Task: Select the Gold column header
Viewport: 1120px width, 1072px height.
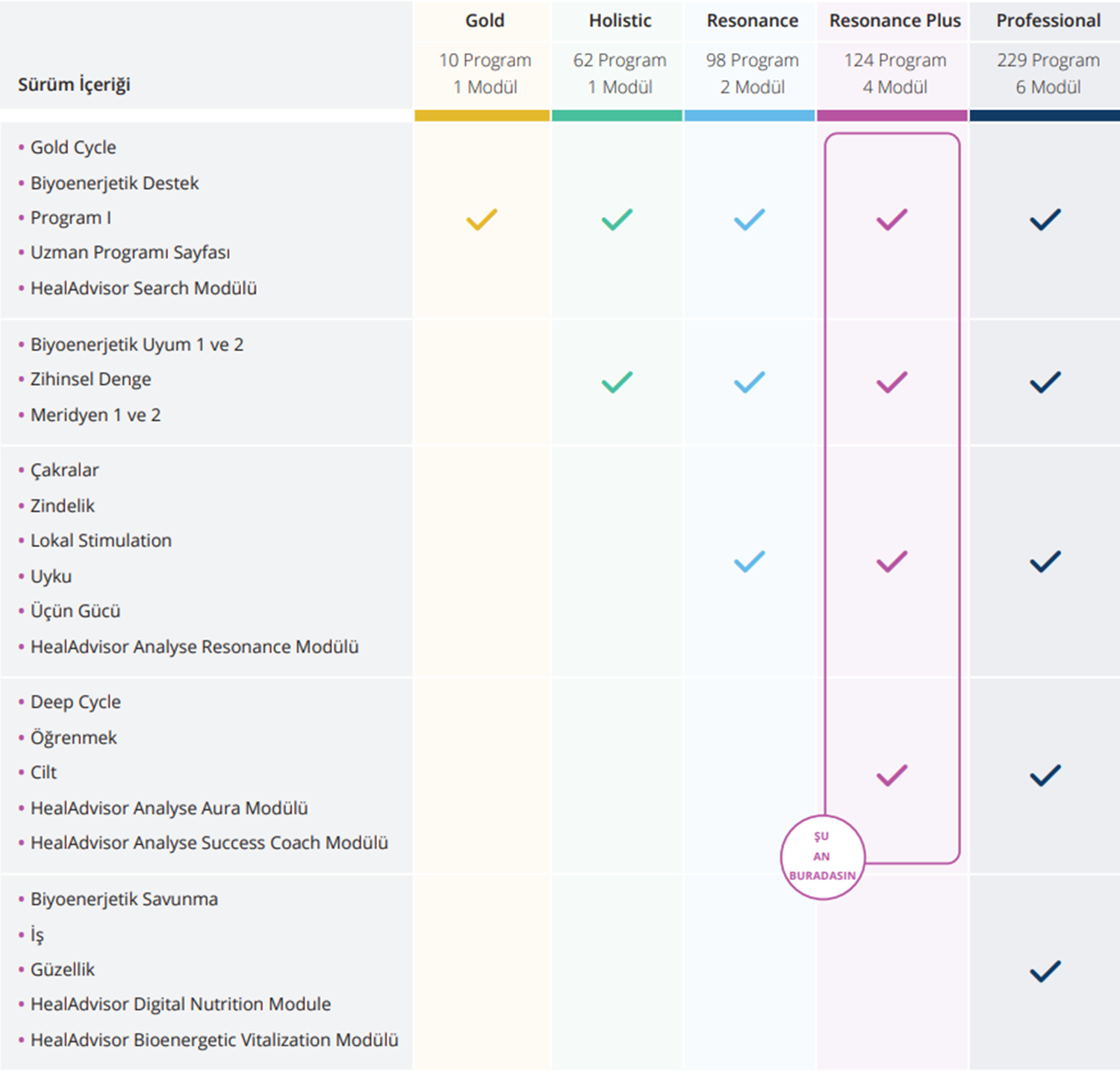Action: [x=485, y=21]
